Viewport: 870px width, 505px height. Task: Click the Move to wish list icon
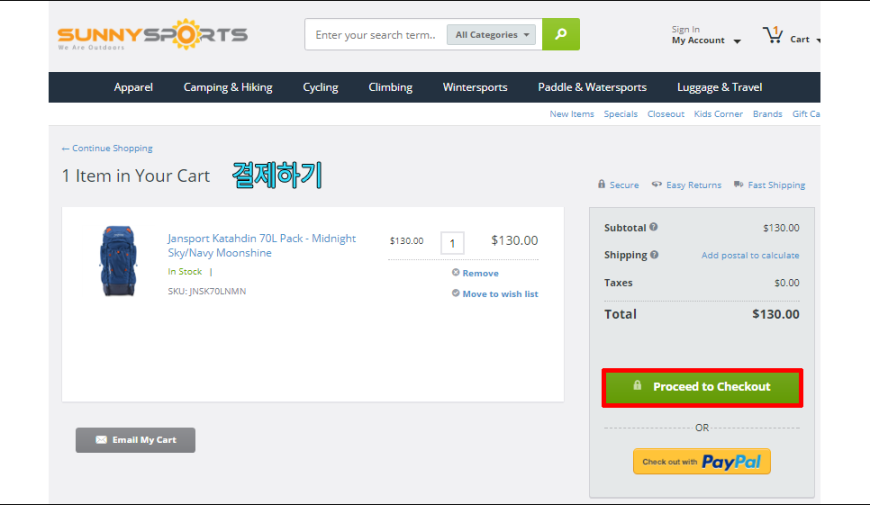point(456,293)
